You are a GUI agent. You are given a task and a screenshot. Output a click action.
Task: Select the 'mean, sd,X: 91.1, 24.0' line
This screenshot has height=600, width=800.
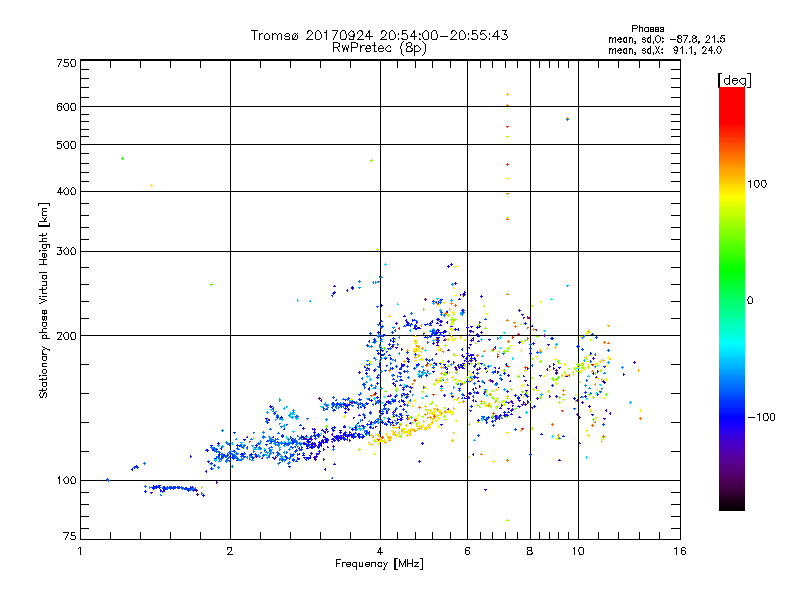(x=665, y=50)
